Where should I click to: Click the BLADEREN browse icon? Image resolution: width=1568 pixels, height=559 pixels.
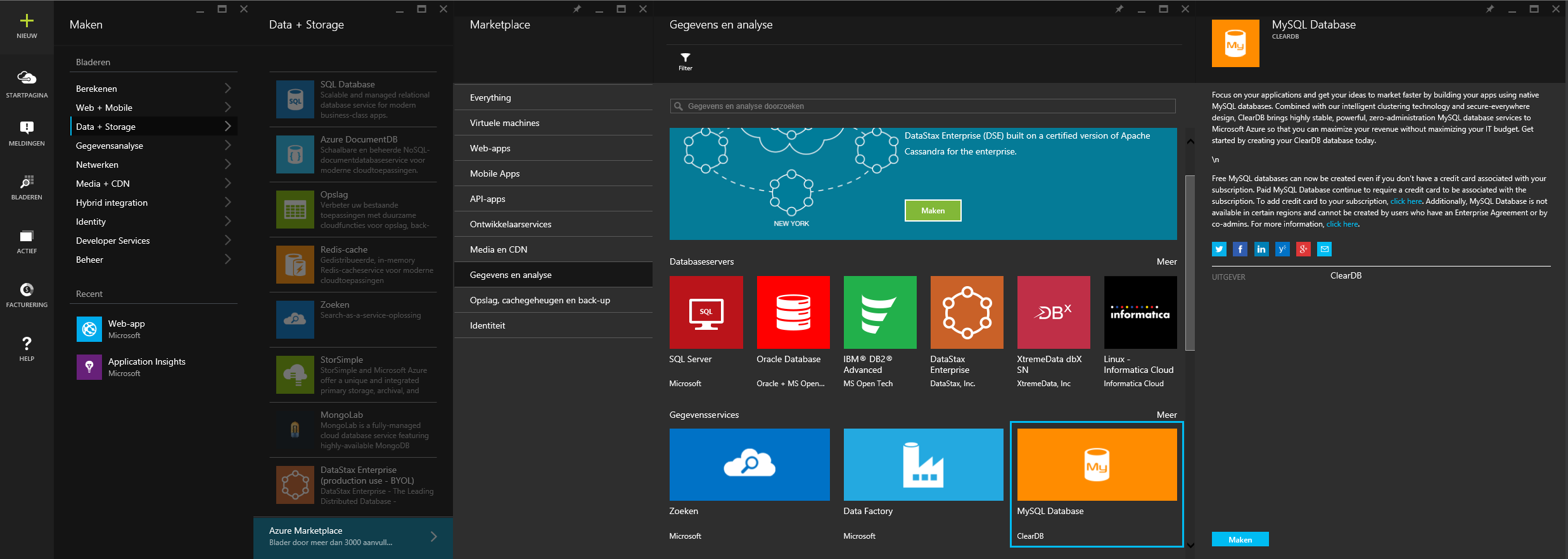click(27, 182)
